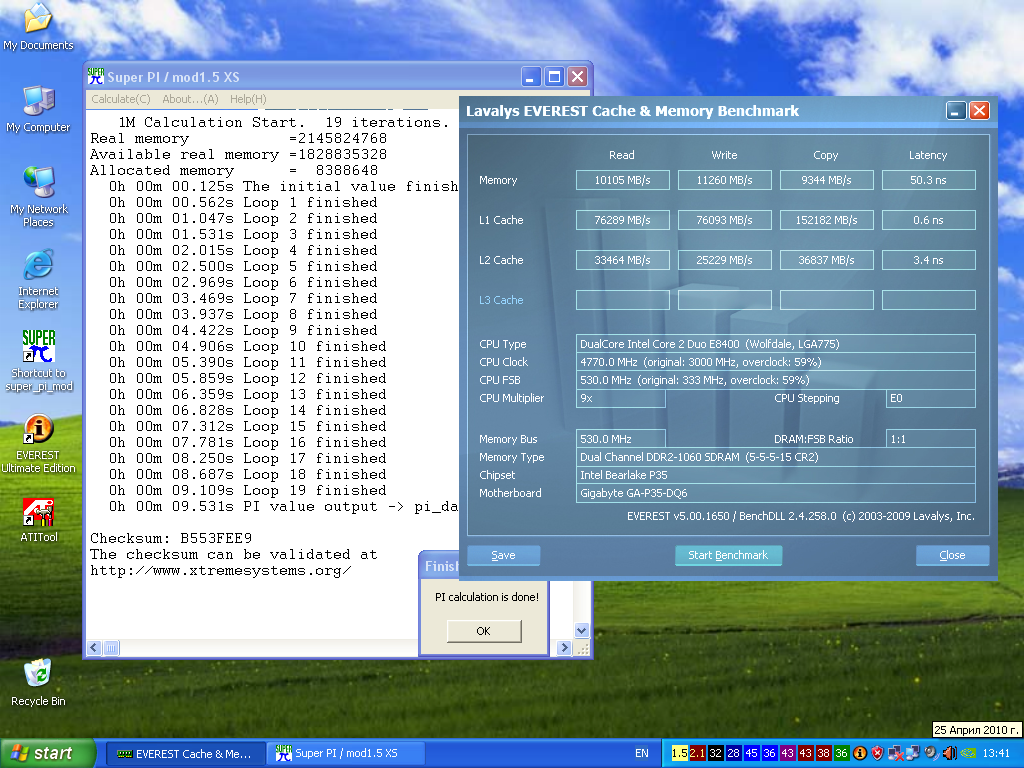
Task: Click the blue 36 tray temperature icon
Action: pos(769,753)
